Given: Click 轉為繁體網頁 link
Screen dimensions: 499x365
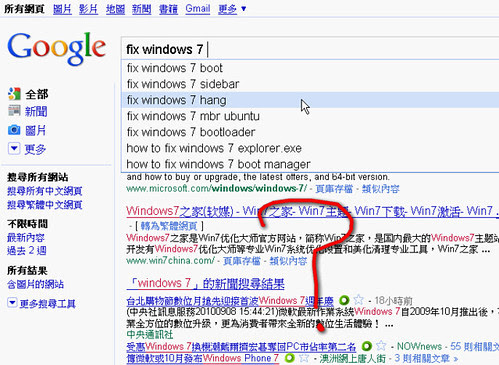Looking at the screenshot, I should click(169, 226).
